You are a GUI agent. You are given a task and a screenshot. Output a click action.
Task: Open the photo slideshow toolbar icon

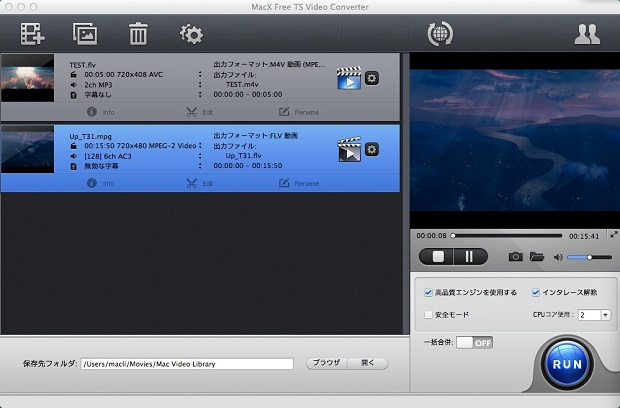click(x=85, y=34)
